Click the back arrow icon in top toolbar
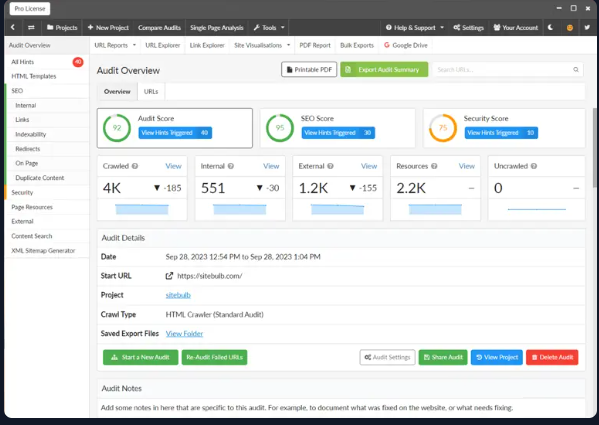The width and height of the screenshot is (599, 425). click(13, 27)
